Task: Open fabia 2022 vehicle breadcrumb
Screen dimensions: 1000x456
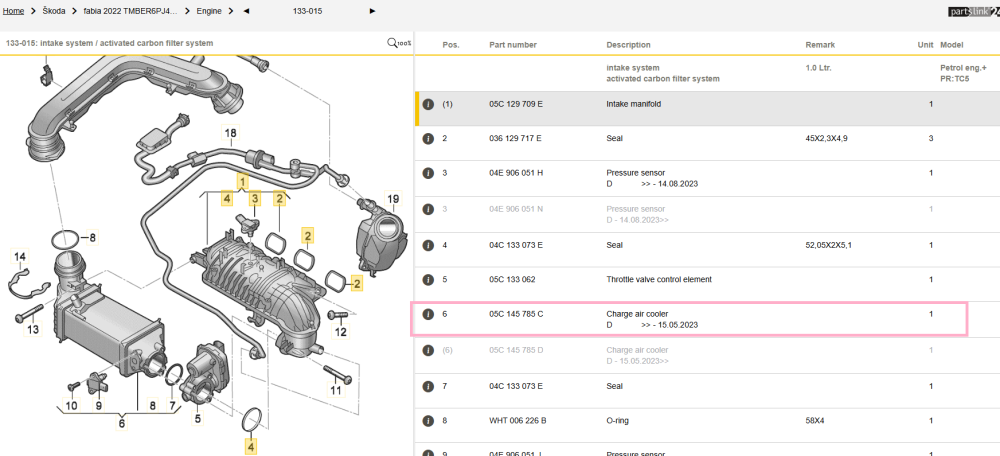Action: (x=131, y=11)
